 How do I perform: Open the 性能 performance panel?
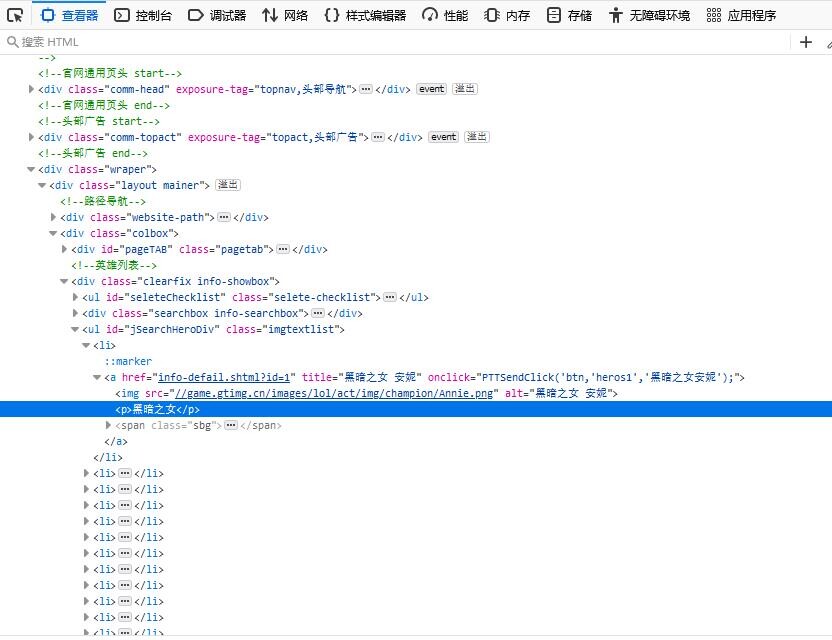(x=445, y=15)
